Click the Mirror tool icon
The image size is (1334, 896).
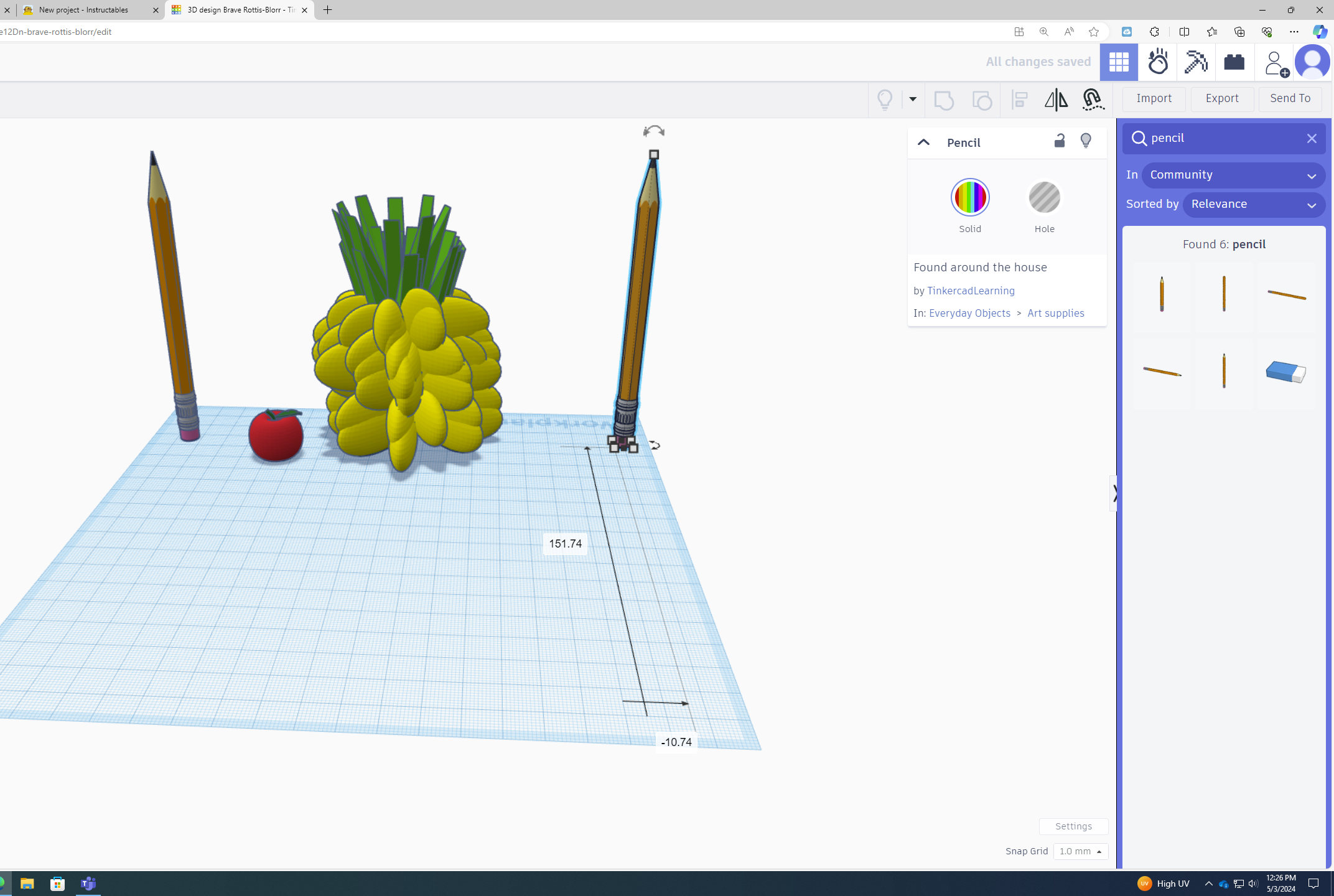click(x=1056, y=100)
